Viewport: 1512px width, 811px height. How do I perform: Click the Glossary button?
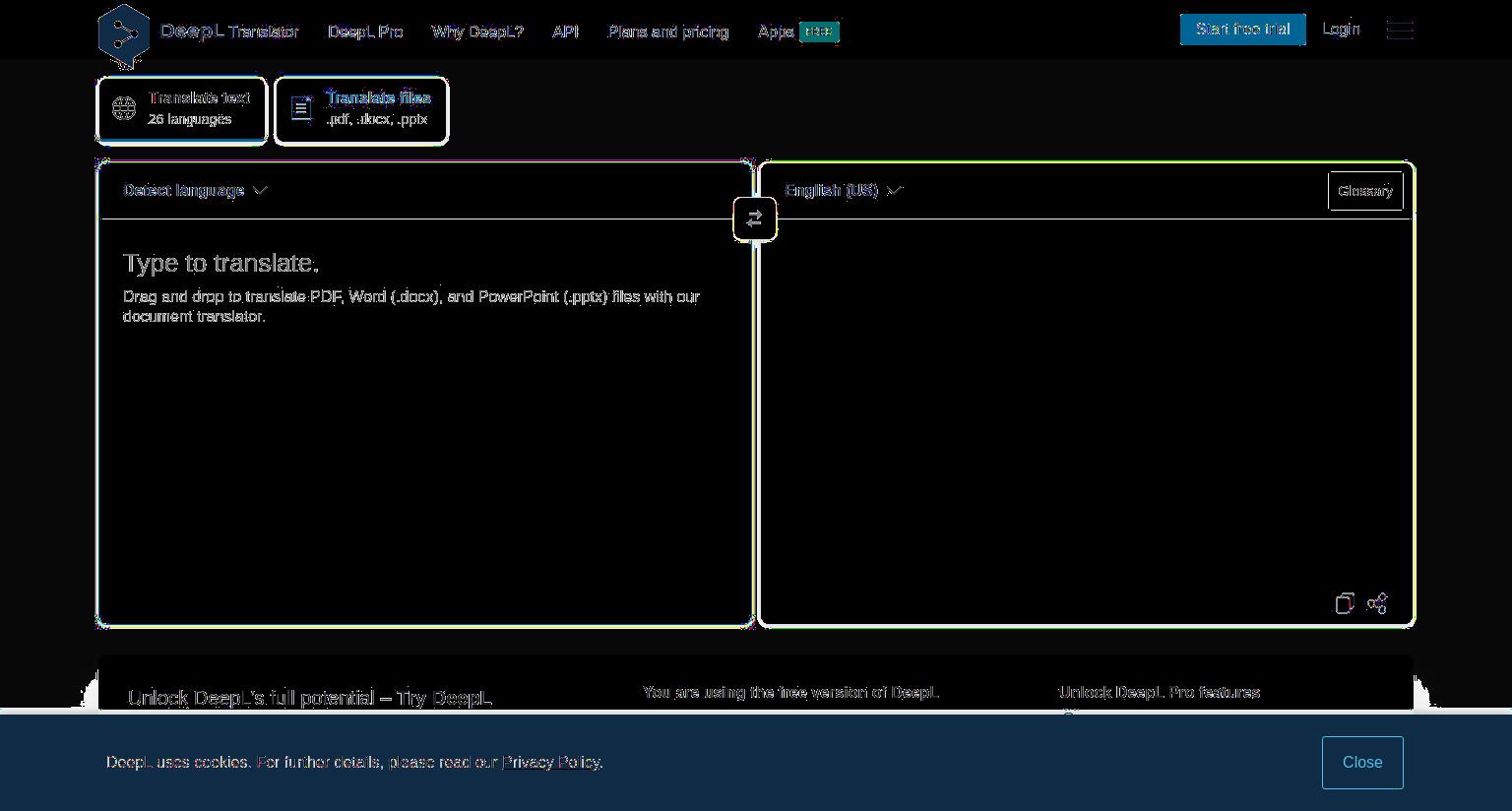pyautogui.click(x=1365, y=191)
